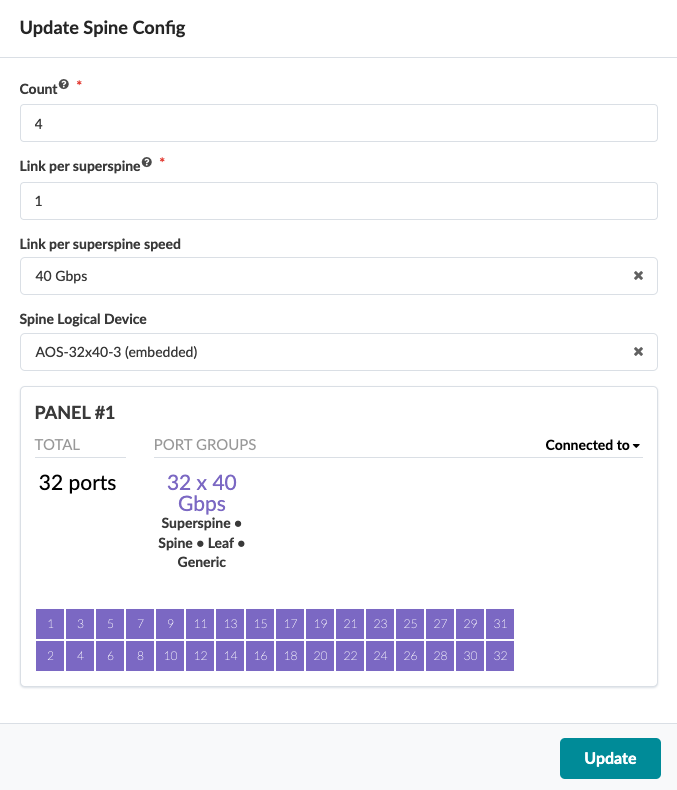Clear the Link per superspine speed selection
The image size is (677, 790).
click(638, 276)
